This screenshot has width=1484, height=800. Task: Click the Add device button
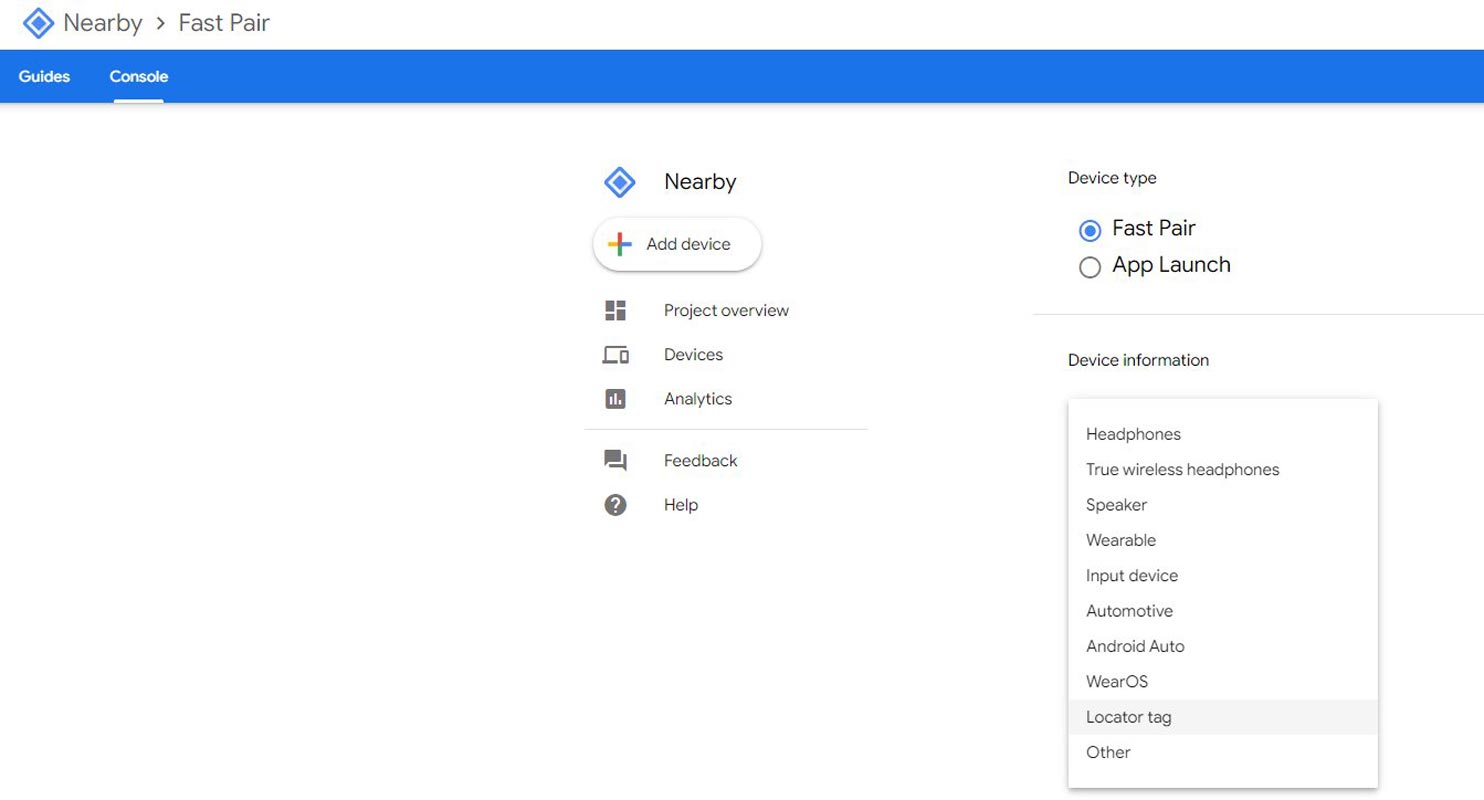click(x=677, y=244)
